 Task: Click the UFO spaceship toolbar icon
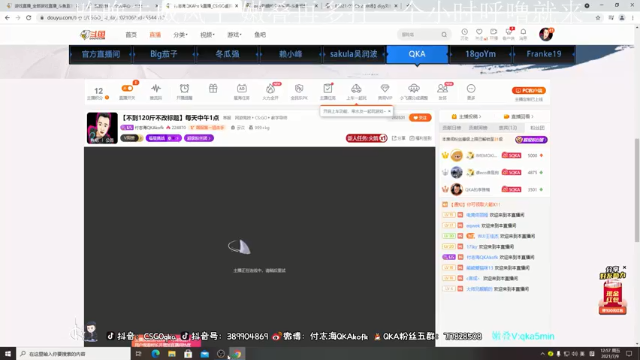pos(414,89)
